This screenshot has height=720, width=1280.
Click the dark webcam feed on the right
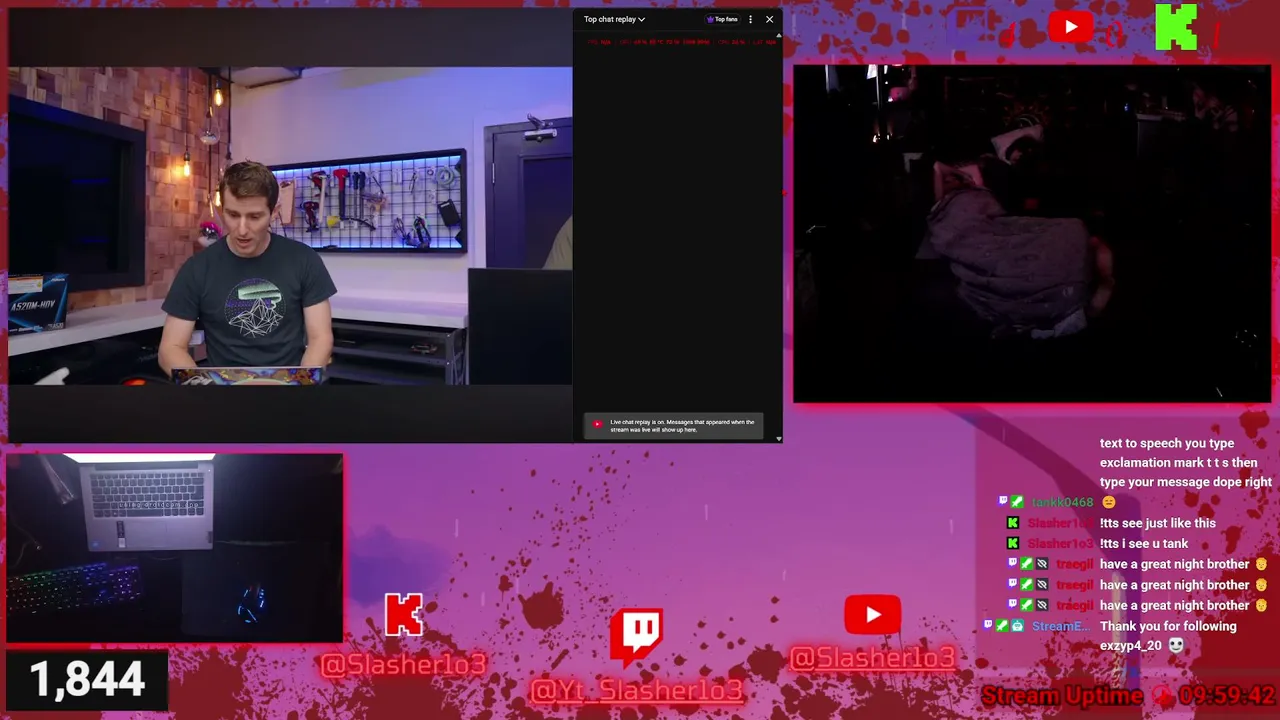click(1032, 234)
